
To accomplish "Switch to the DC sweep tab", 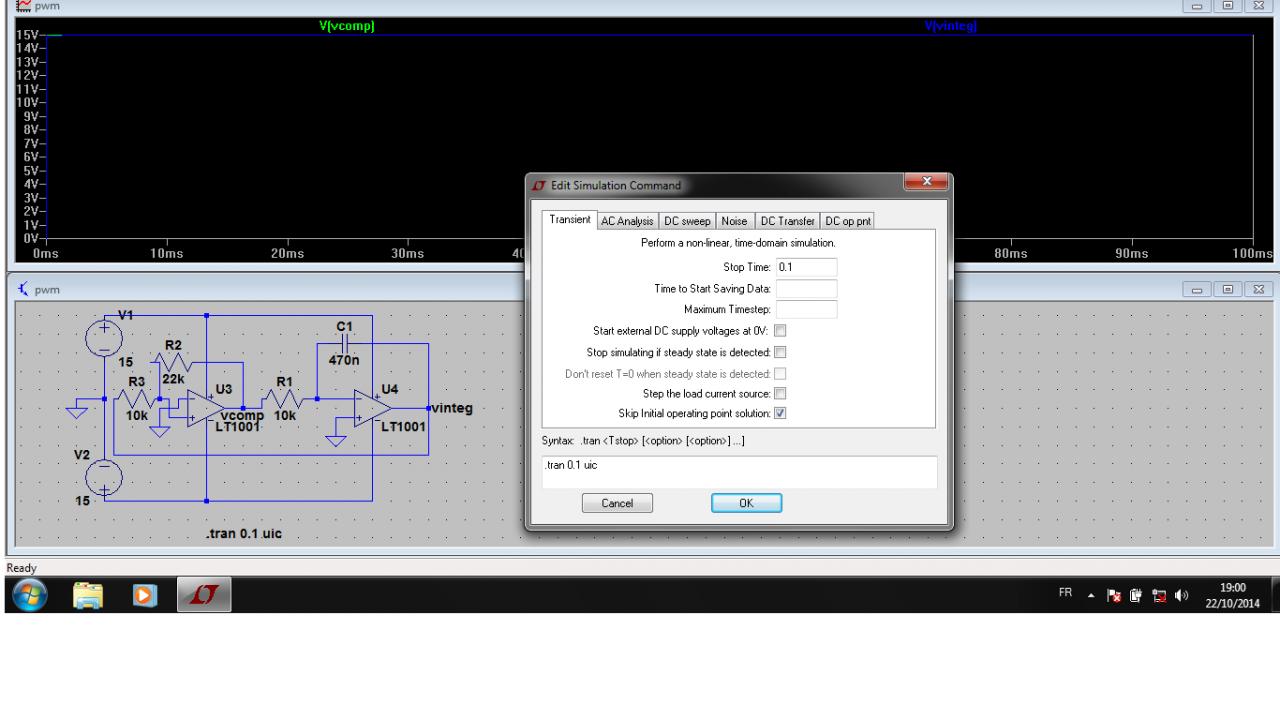I will [x=686, y=221].
